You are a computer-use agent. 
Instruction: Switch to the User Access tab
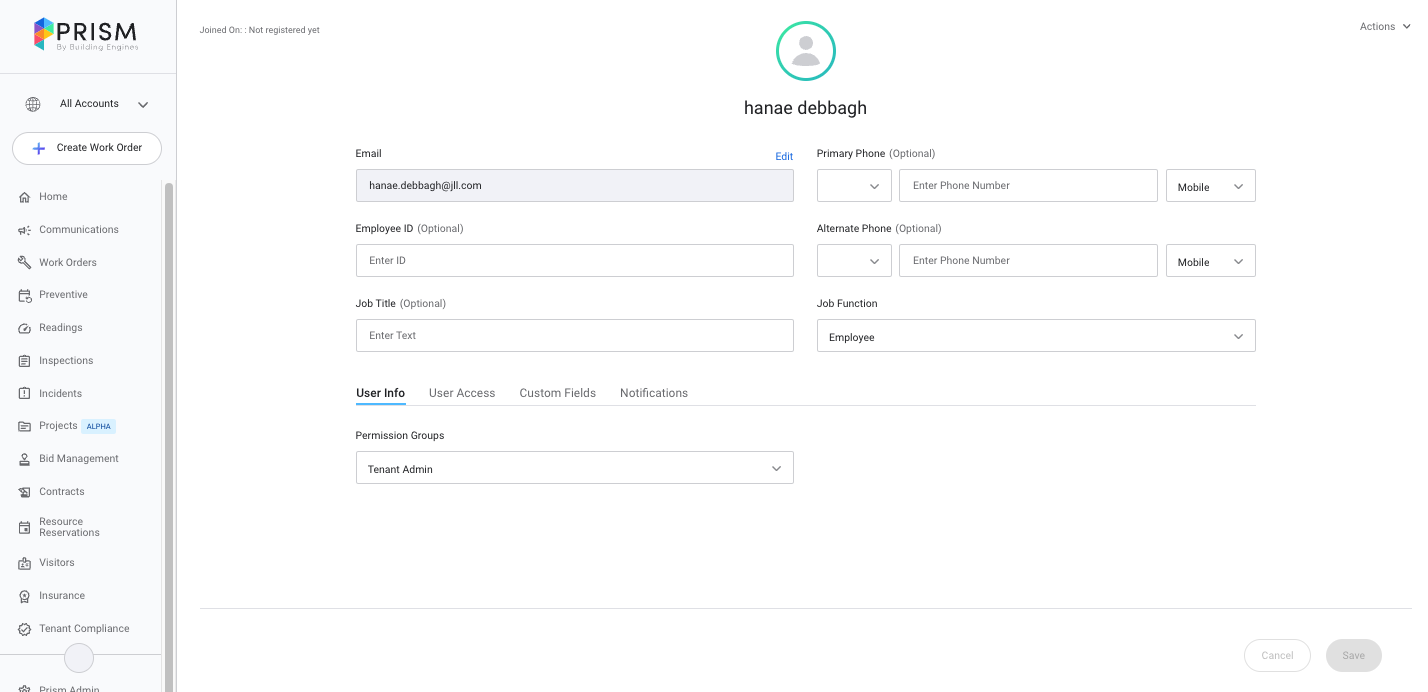pos(461,393)
